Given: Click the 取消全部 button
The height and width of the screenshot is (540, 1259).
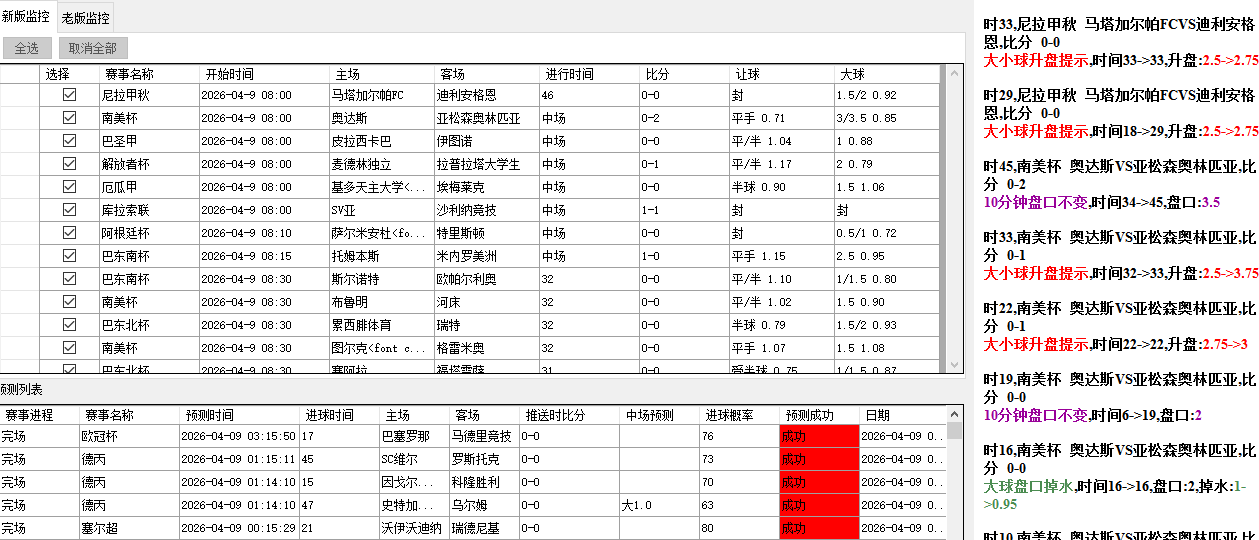Looking at the screenshot, I should [x=93, y=48].
